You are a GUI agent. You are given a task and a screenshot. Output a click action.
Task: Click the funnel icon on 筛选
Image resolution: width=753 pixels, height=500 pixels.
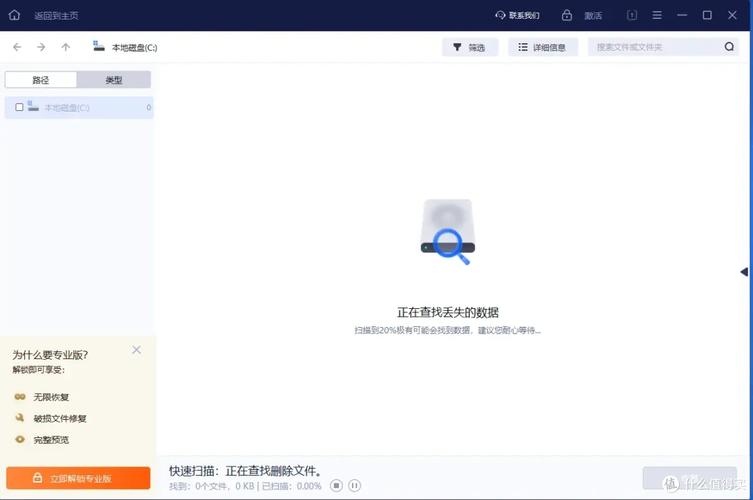point(457,47)
